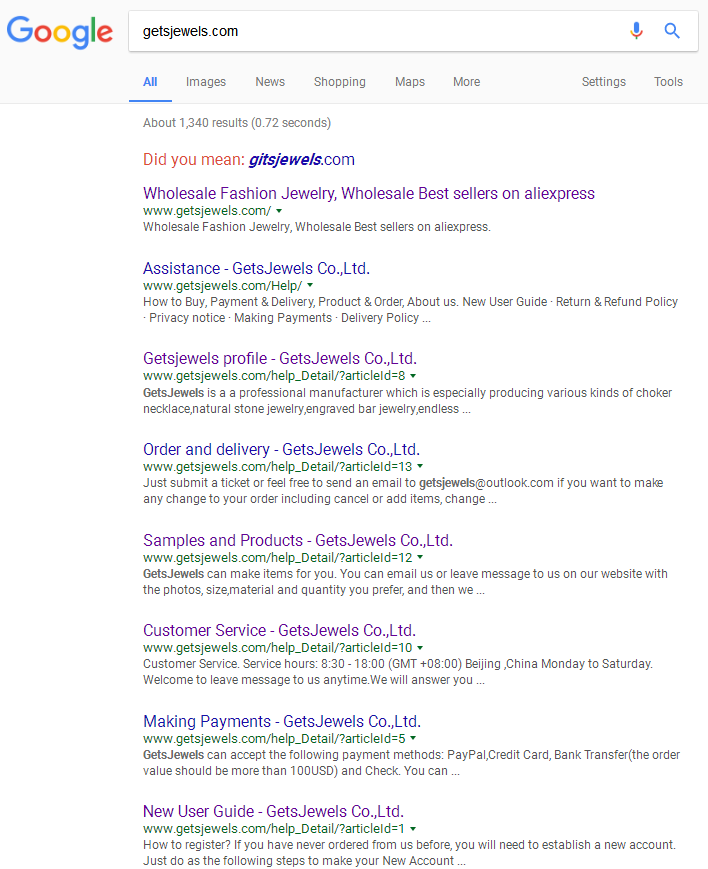
Task: Open Settings in the search bar
Action: 604,82
